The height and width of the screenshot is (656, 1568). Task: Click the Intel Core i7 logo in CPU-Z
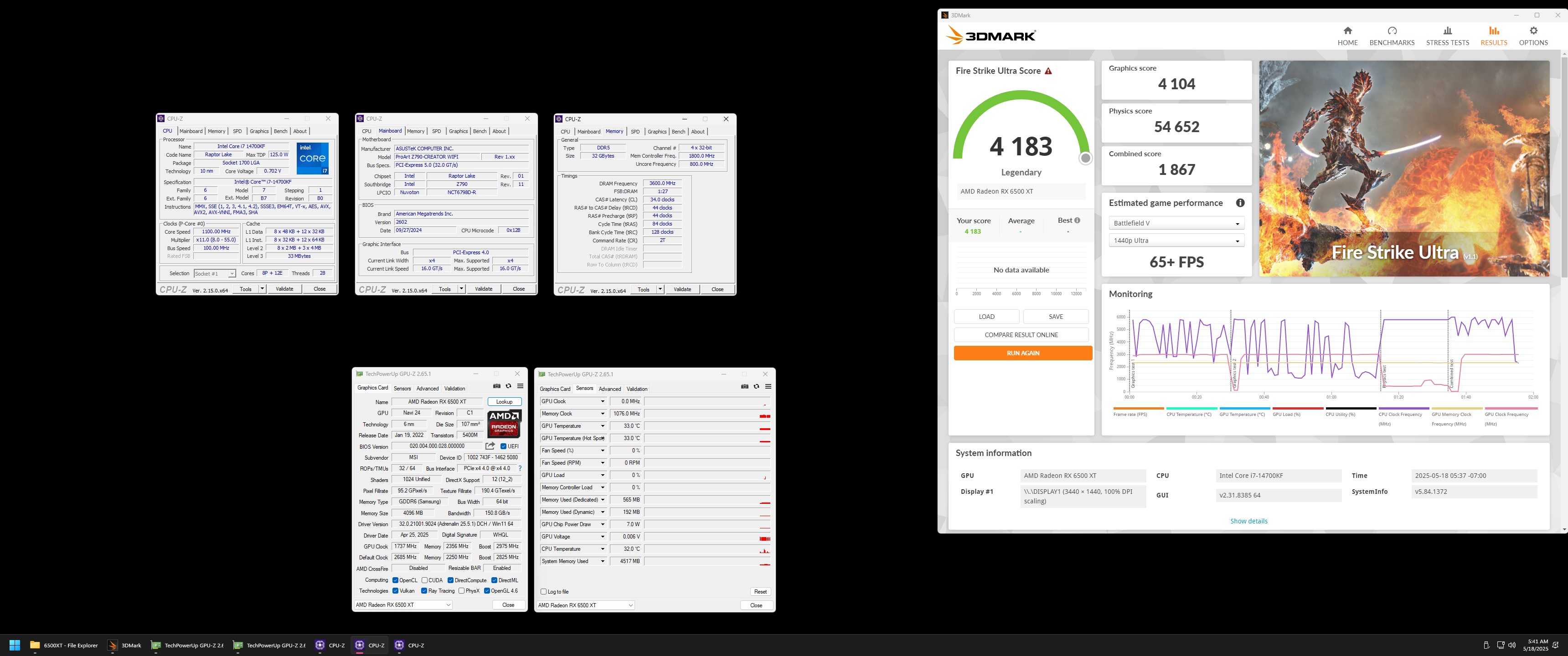[x=313, y=158]
